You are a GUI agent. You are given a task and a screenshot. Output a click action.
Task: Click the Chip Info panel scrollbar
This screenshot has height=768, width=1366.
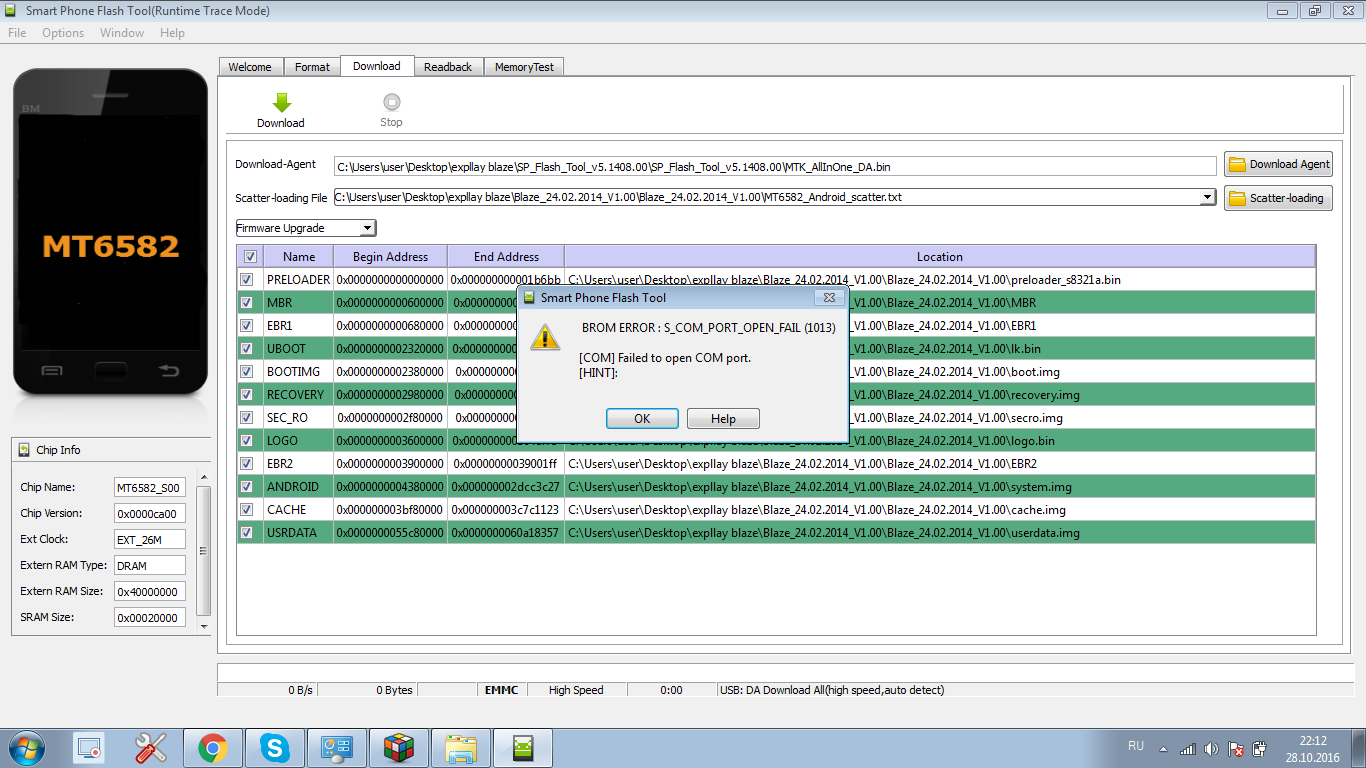205,550
